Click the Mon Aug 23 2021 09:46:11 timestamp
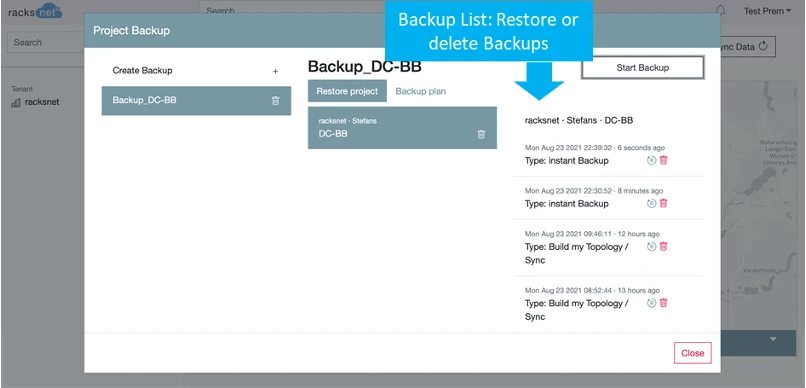Screen dimensions: 806x388 [568, 234]
